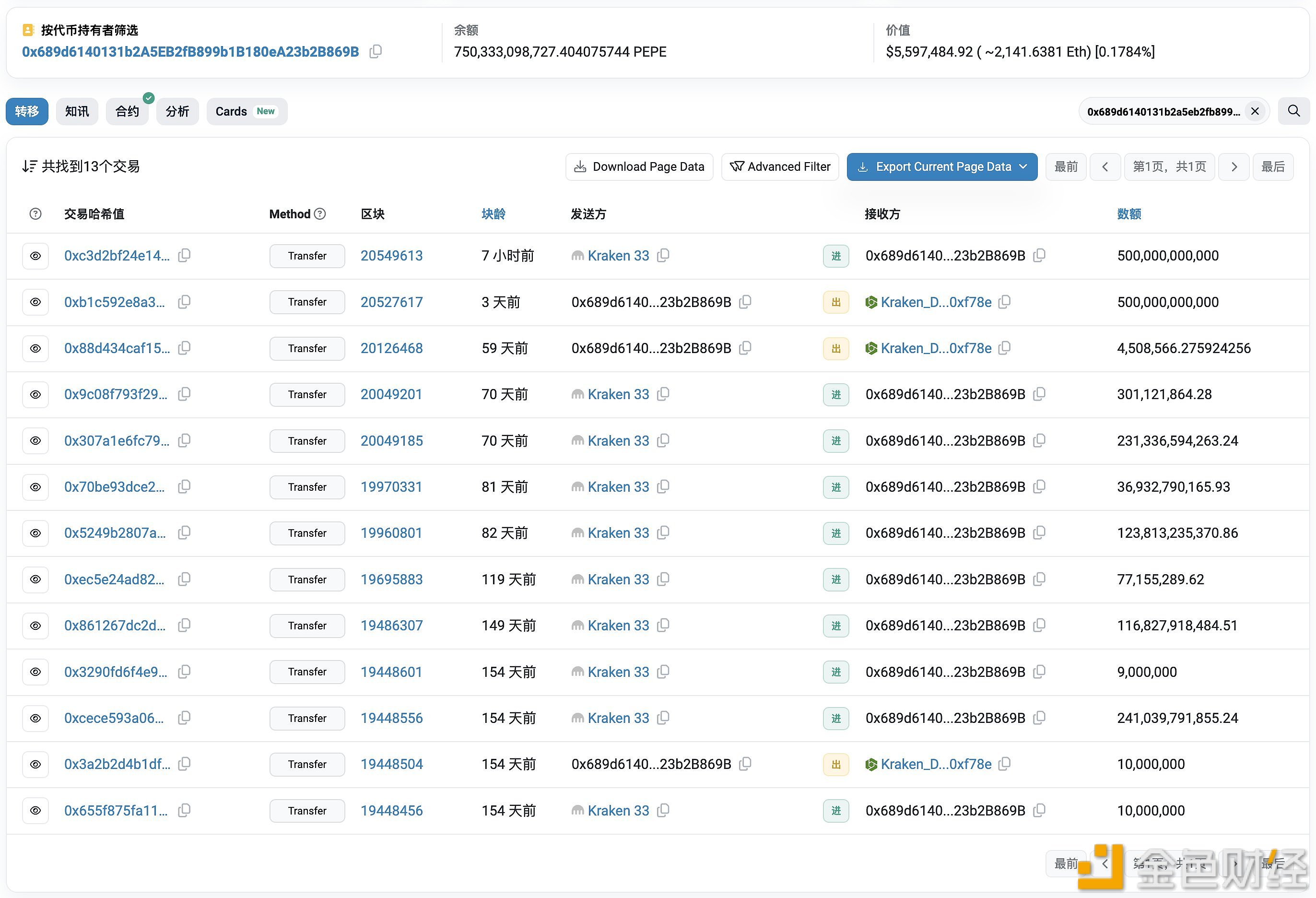Toggle eye preview for transaction 0x88d434caf15...
This screenshot has width=1316, height=898.
coord(35,348)
